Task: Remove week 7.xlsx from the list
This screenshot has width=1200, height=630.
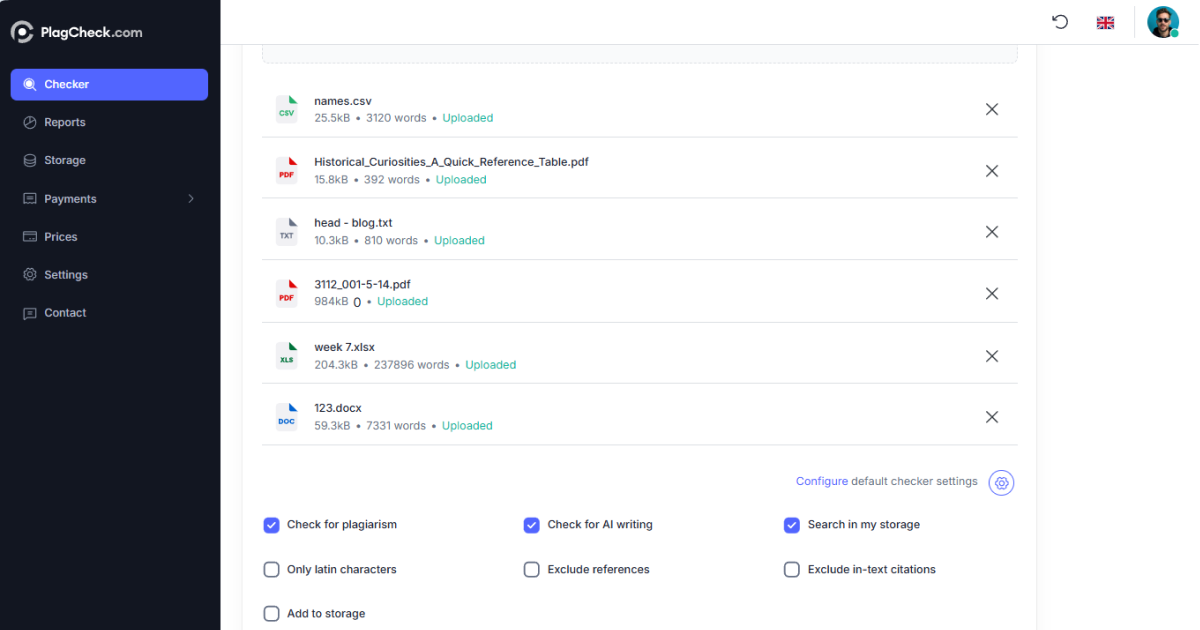Action: click(991, 356)
